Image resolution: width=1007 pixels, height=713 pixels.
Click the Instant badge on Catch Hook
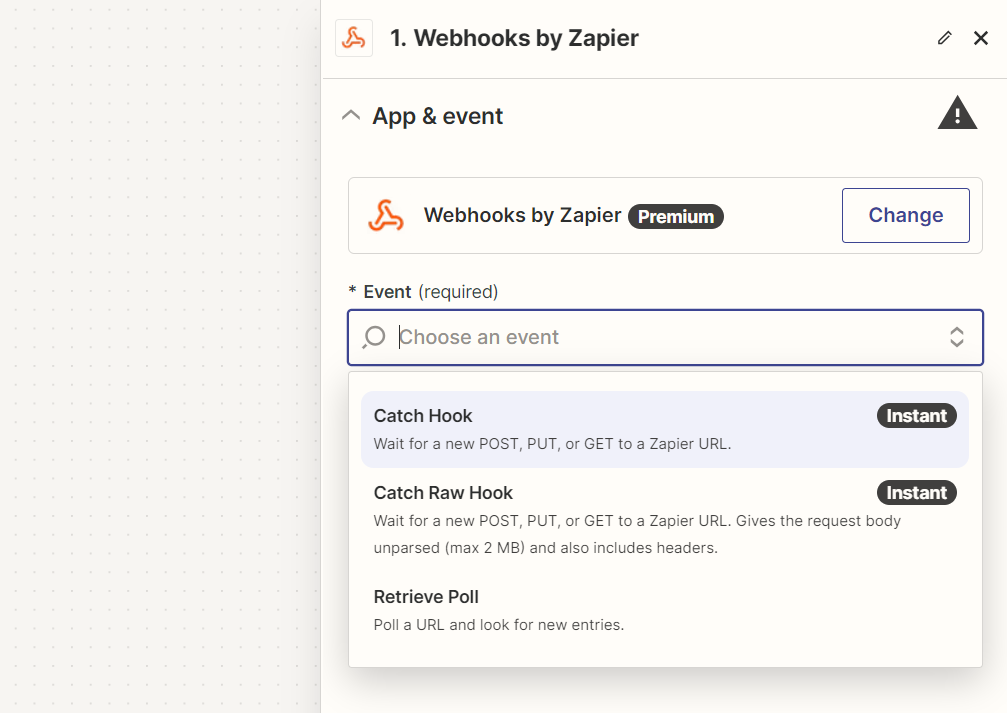click(916, 416)
